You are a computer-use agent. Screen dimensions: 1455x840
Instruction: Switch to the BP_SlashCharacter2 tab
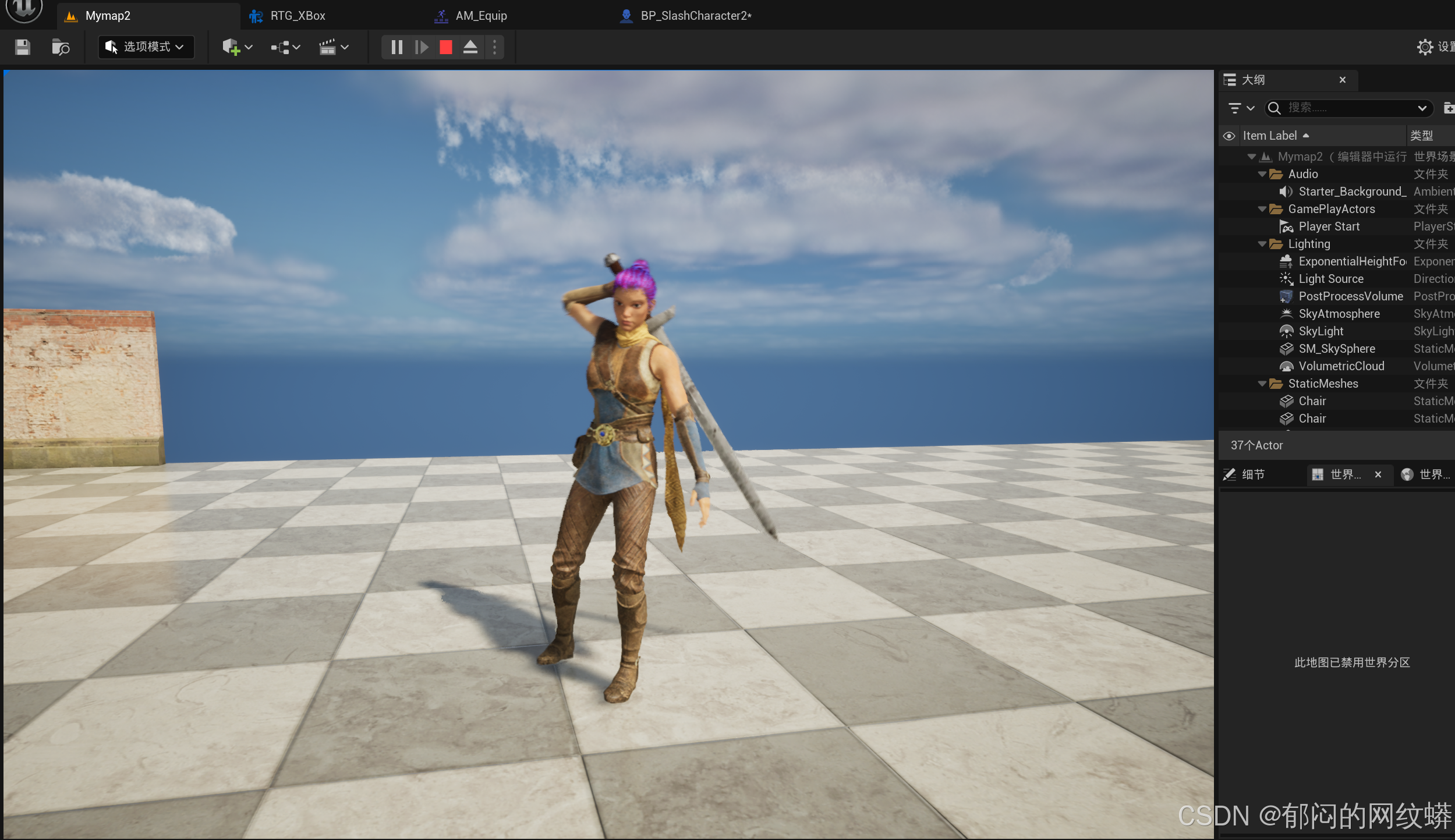tap(695, 16)
